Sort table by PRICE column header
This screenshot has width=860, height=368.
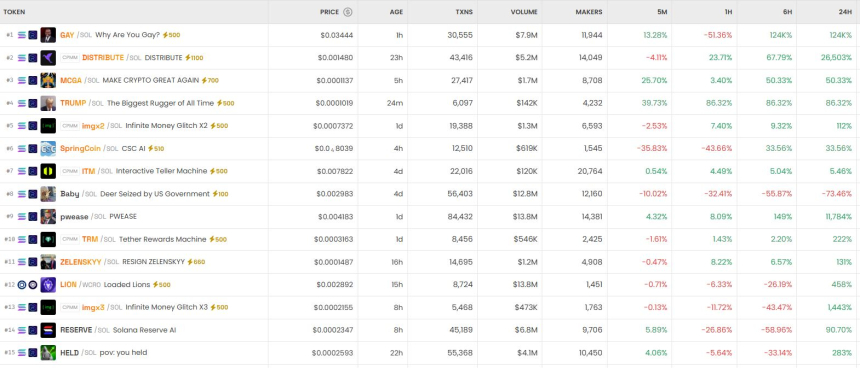click(x=330, y=12)
